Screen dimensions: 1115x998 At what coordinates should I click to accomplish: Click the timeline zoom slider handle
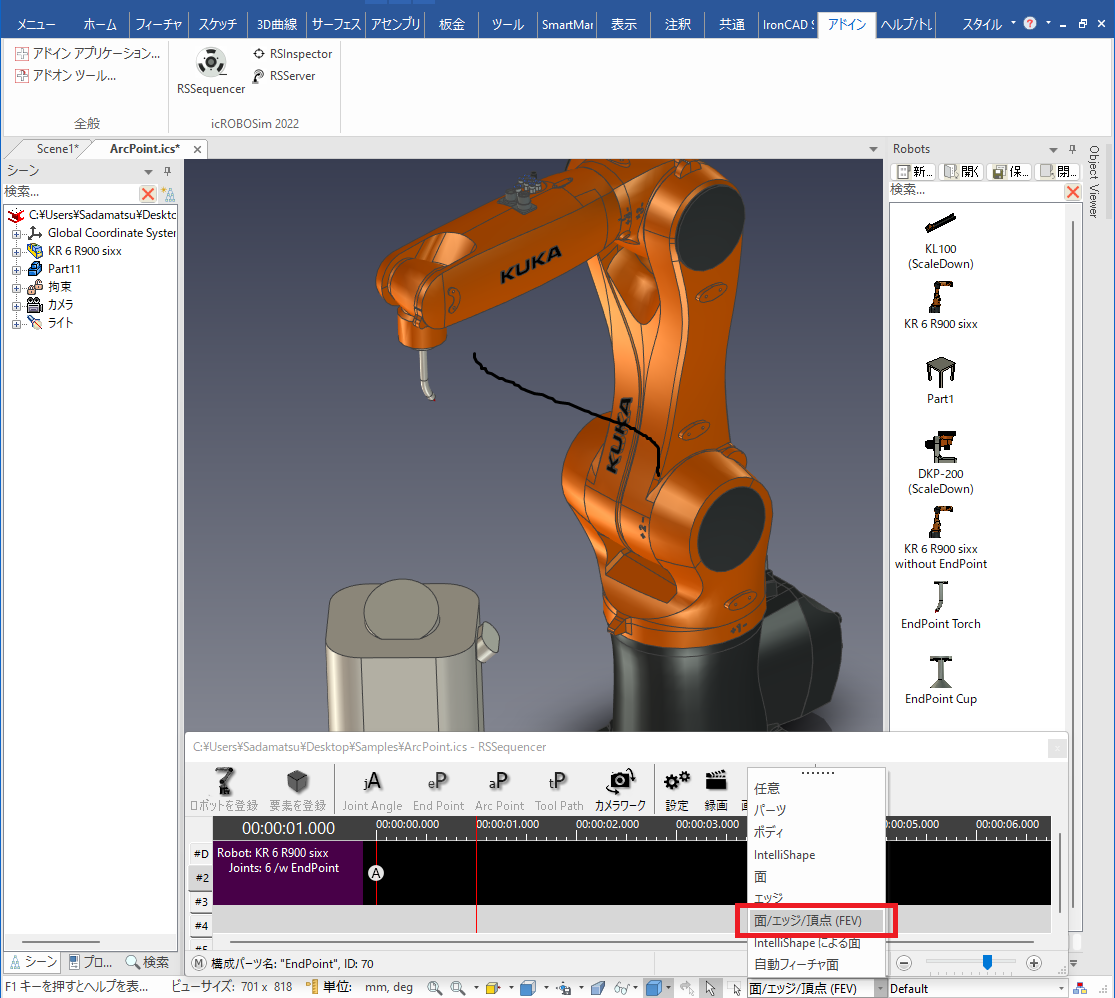coord(987,962)
